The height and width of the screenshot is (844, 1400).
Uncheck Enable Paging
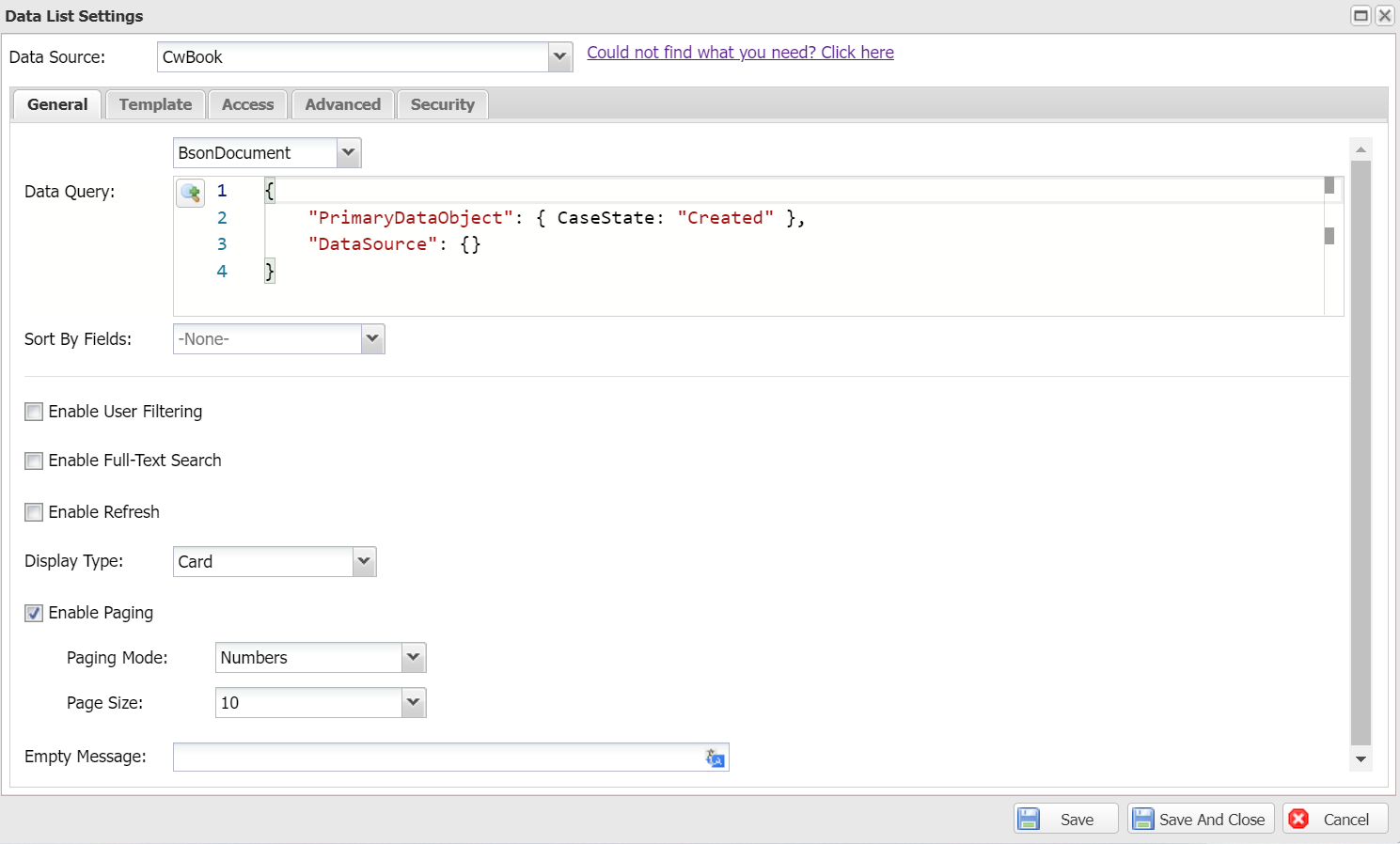pyautogui.click(x=34, y=613)
